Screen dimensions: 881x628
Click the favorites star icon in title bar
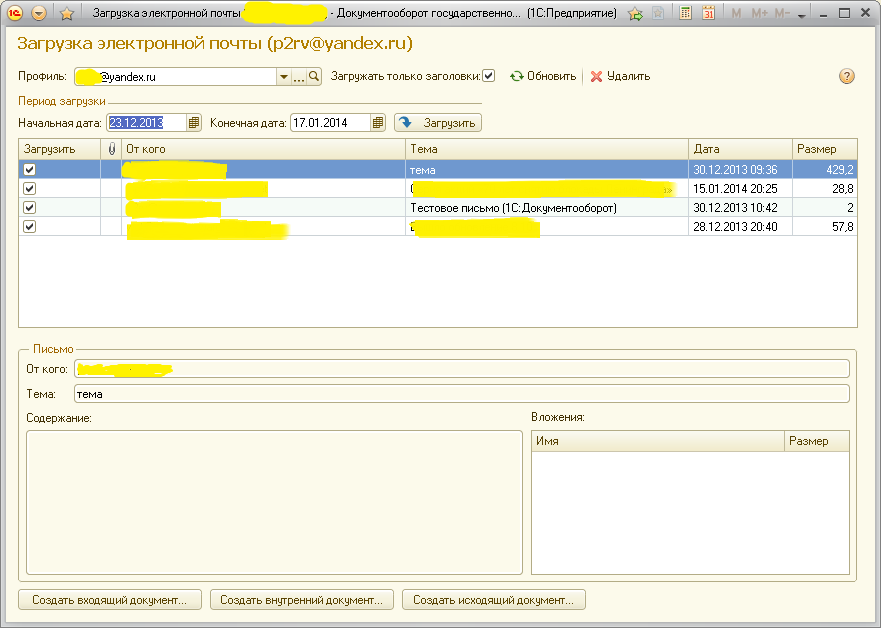(x=67, y=13)
